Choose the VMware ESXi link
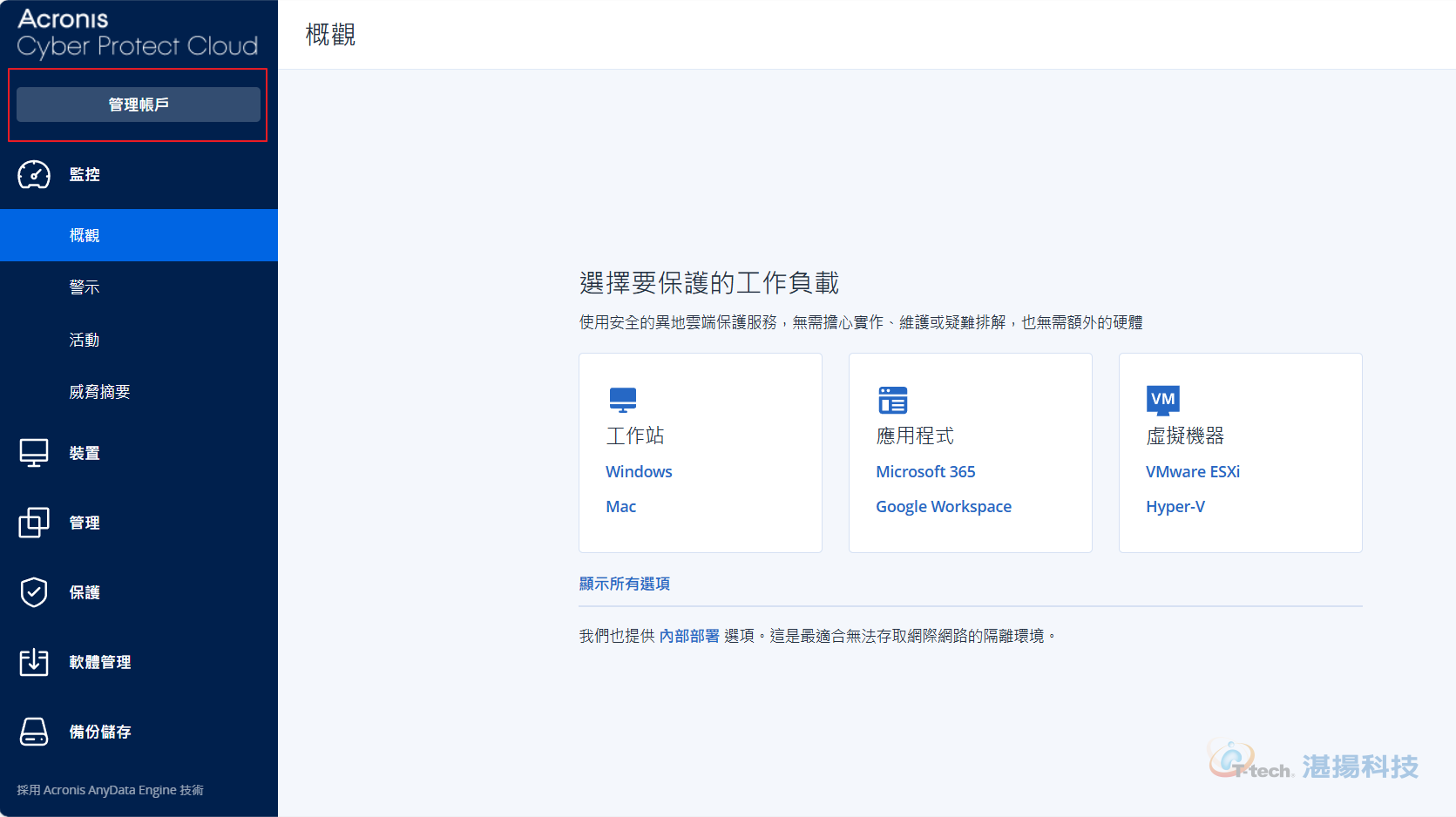This screenshot has height=817, width=1456. 1193,471
